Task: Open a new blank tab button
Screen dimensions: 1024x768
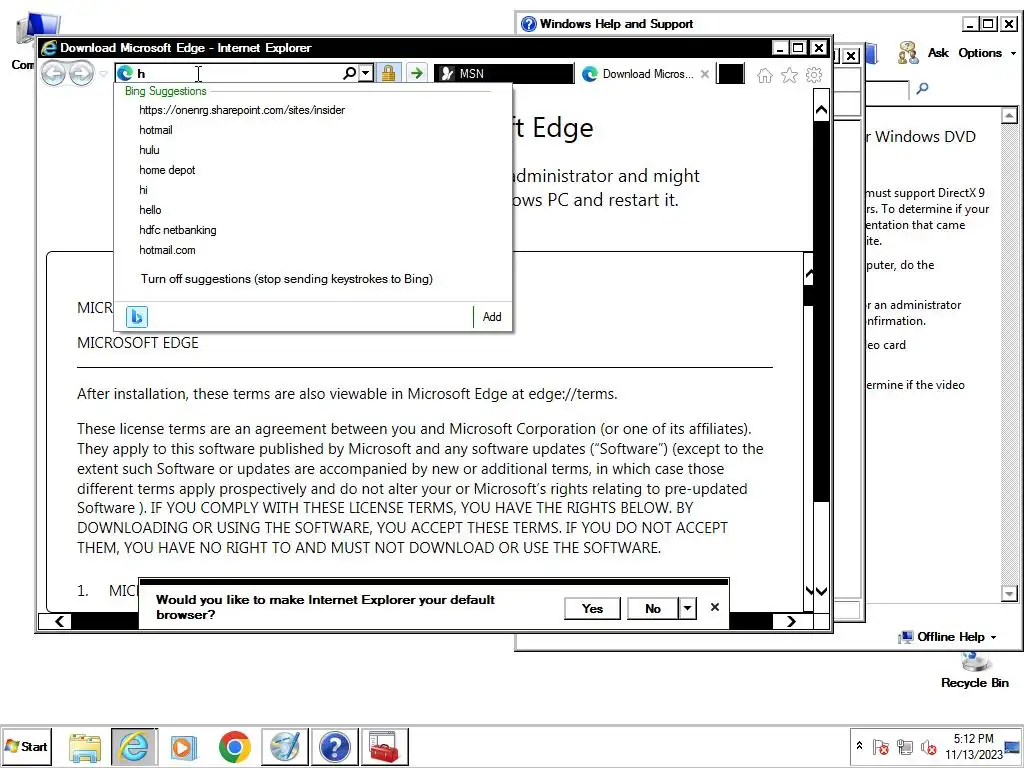Action: [730, 74]
